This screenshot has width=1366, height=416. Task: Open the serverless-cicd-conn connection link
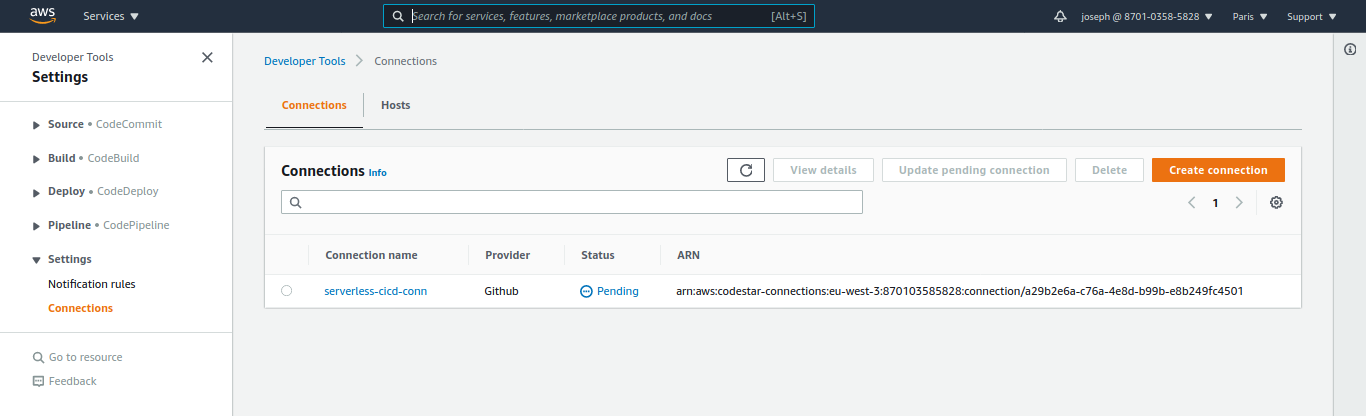pos(375,291)
